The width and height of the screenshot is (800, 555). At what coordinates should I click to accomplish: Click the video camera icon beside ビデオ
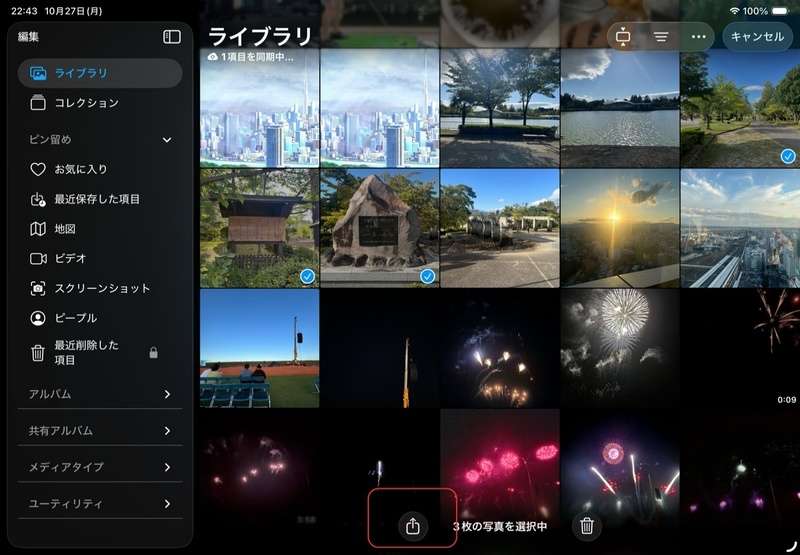38,259
